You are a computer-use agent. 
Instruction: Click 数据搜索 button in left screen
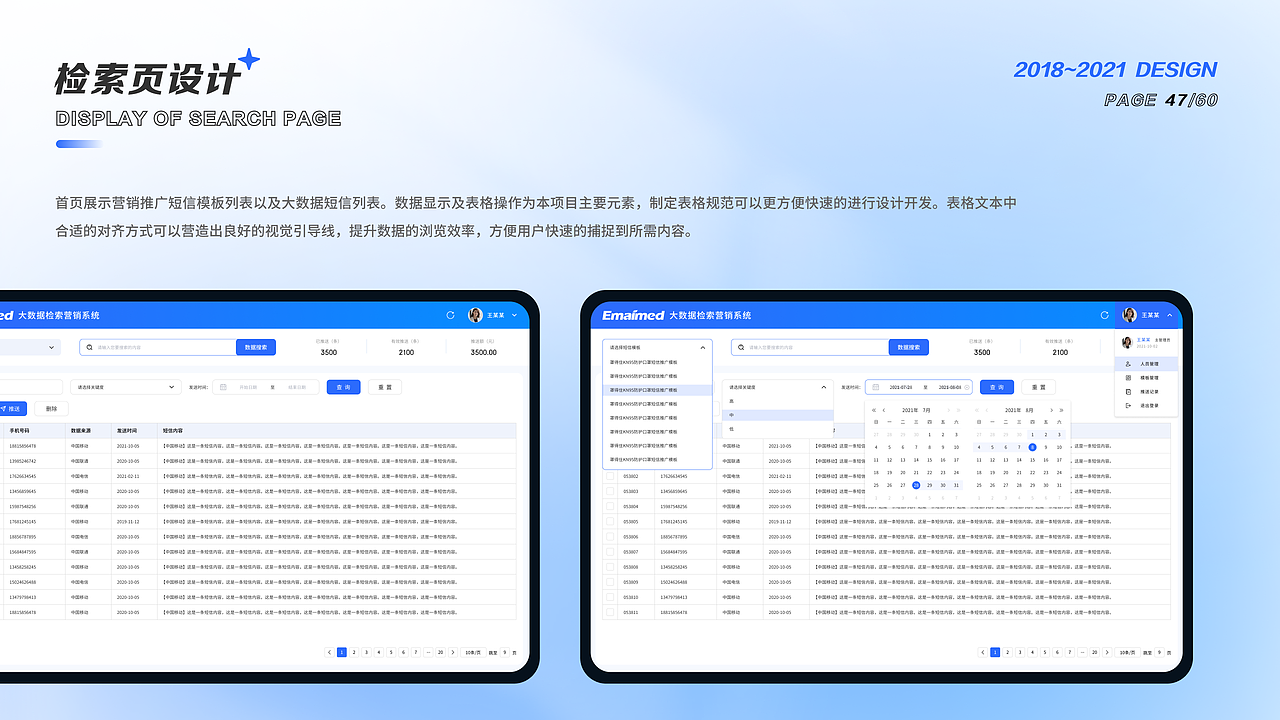tap(256, 347)
